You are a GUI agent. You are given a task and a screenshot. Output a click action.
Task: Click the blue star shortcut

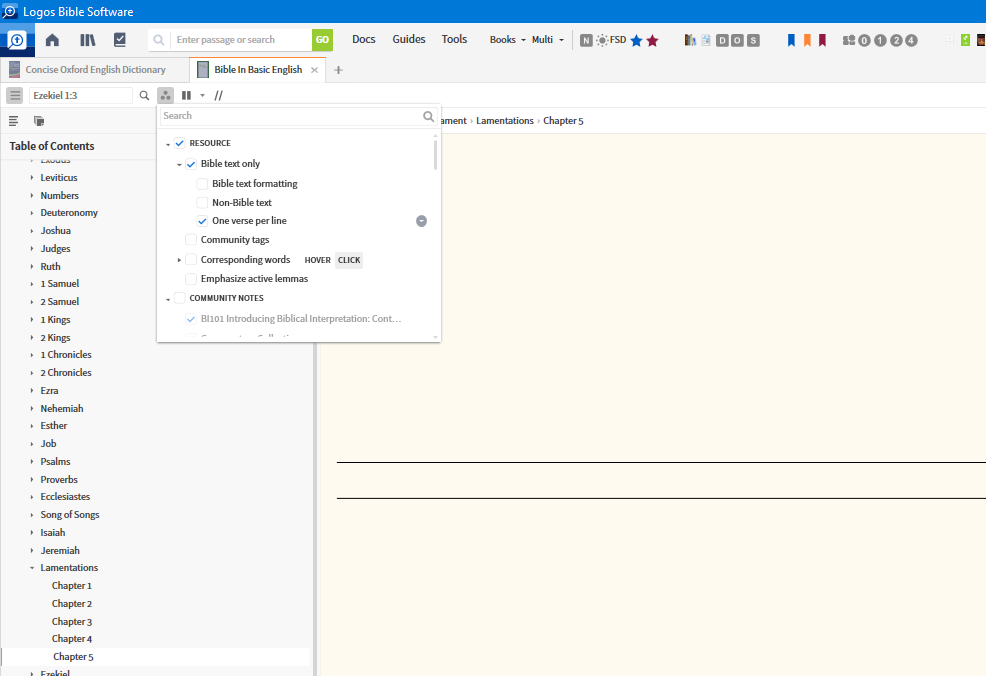pos(636,41)
